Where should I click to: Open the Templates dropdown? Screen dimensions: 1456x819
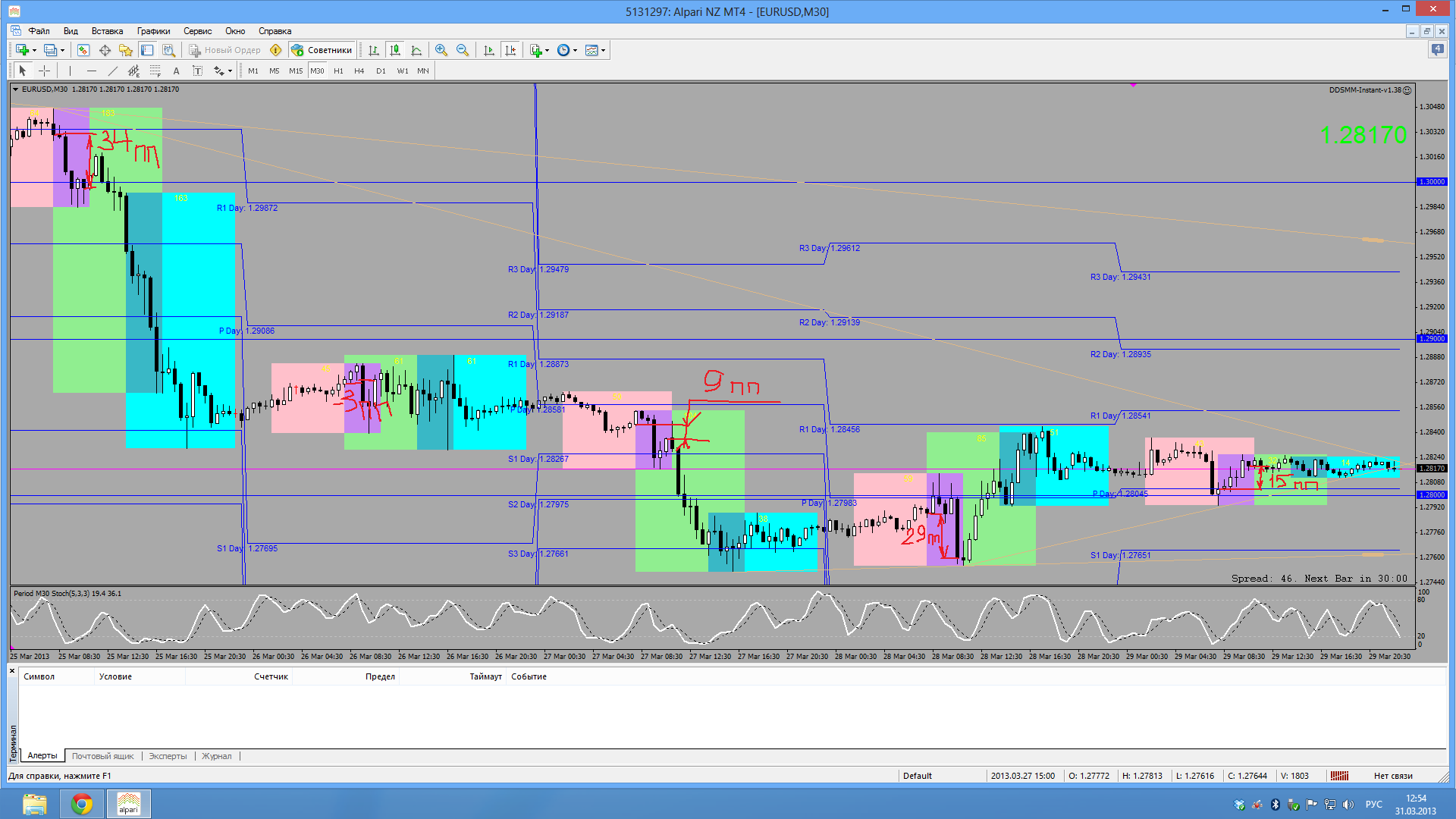point(595,50)
